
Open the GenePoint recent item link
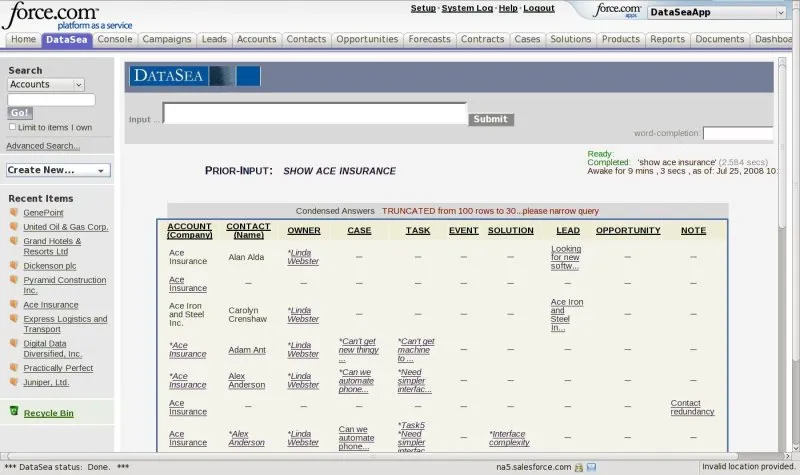pos(43,213)
